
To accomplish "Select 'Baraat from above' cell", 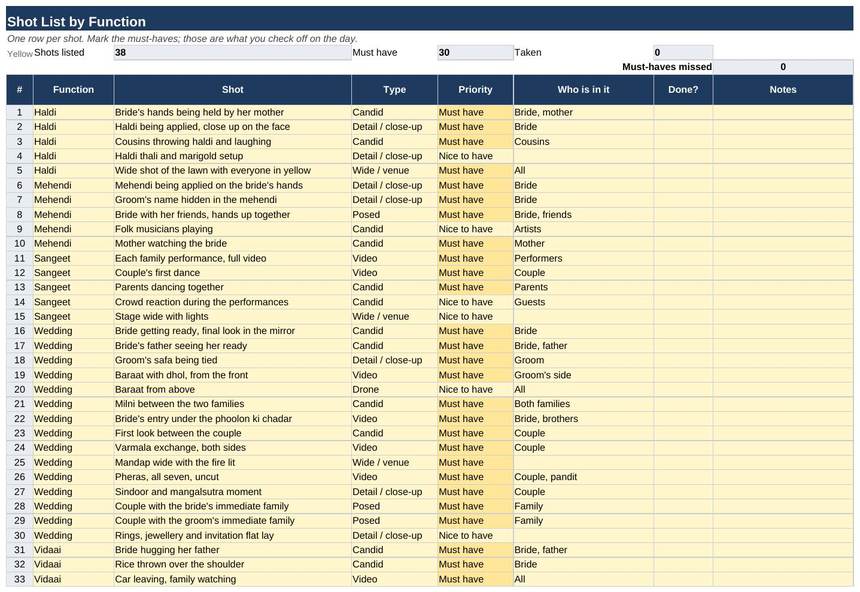I will click(x=233, y=390).
